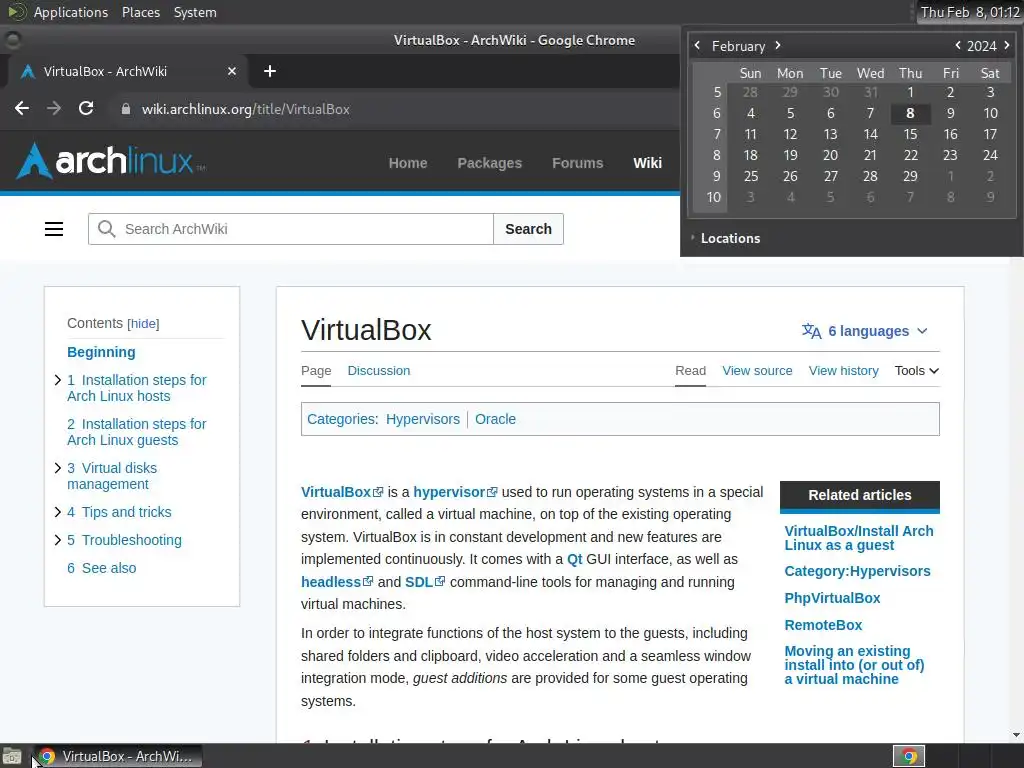Open Moving an existing install related article
Screen dimensions: 1024x768
(x=854, y=665)
